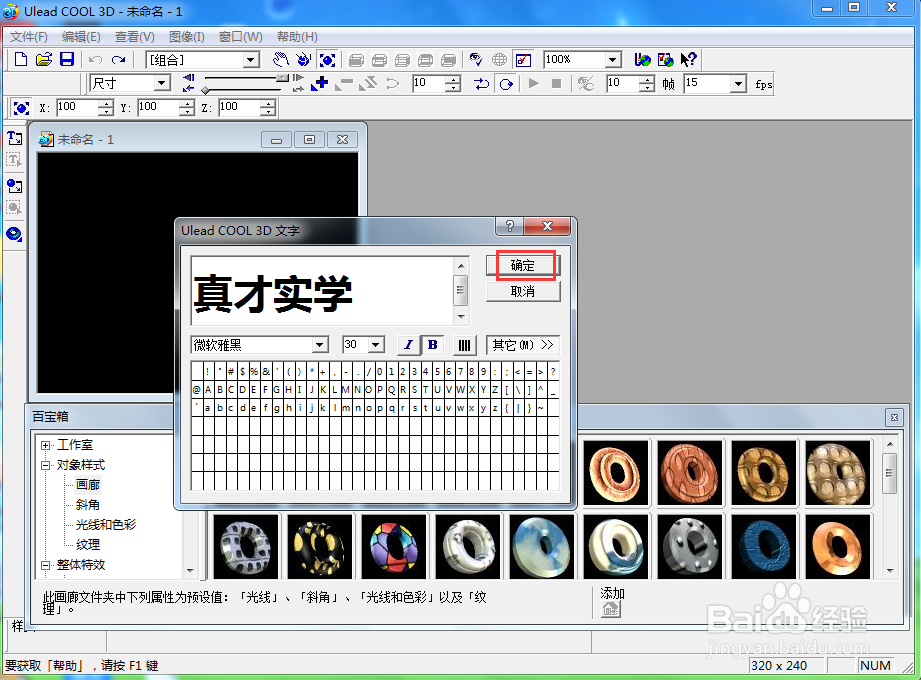Increase the total frame count stepper

point(647,79)
